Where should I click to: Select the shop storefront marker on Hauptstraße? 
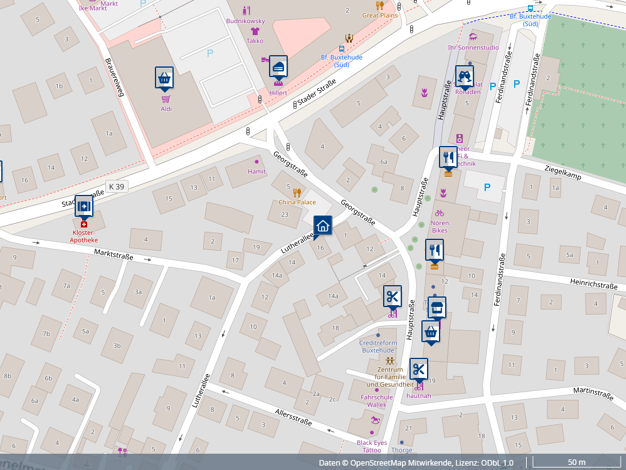pos(436,308)
